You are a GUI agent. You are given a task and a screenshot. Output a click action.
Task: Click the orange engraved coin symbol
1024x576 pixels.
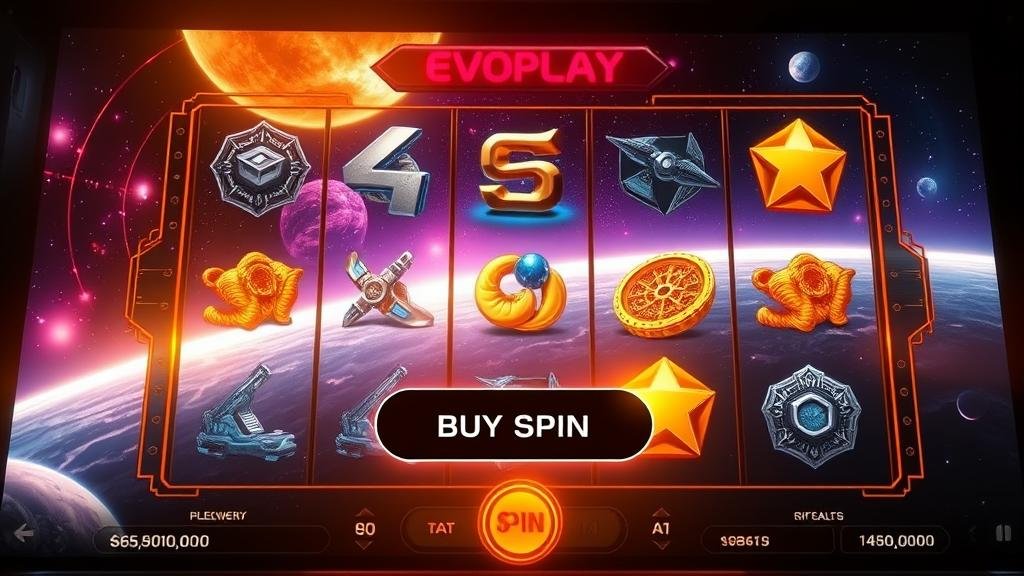(x=664, y=295)
